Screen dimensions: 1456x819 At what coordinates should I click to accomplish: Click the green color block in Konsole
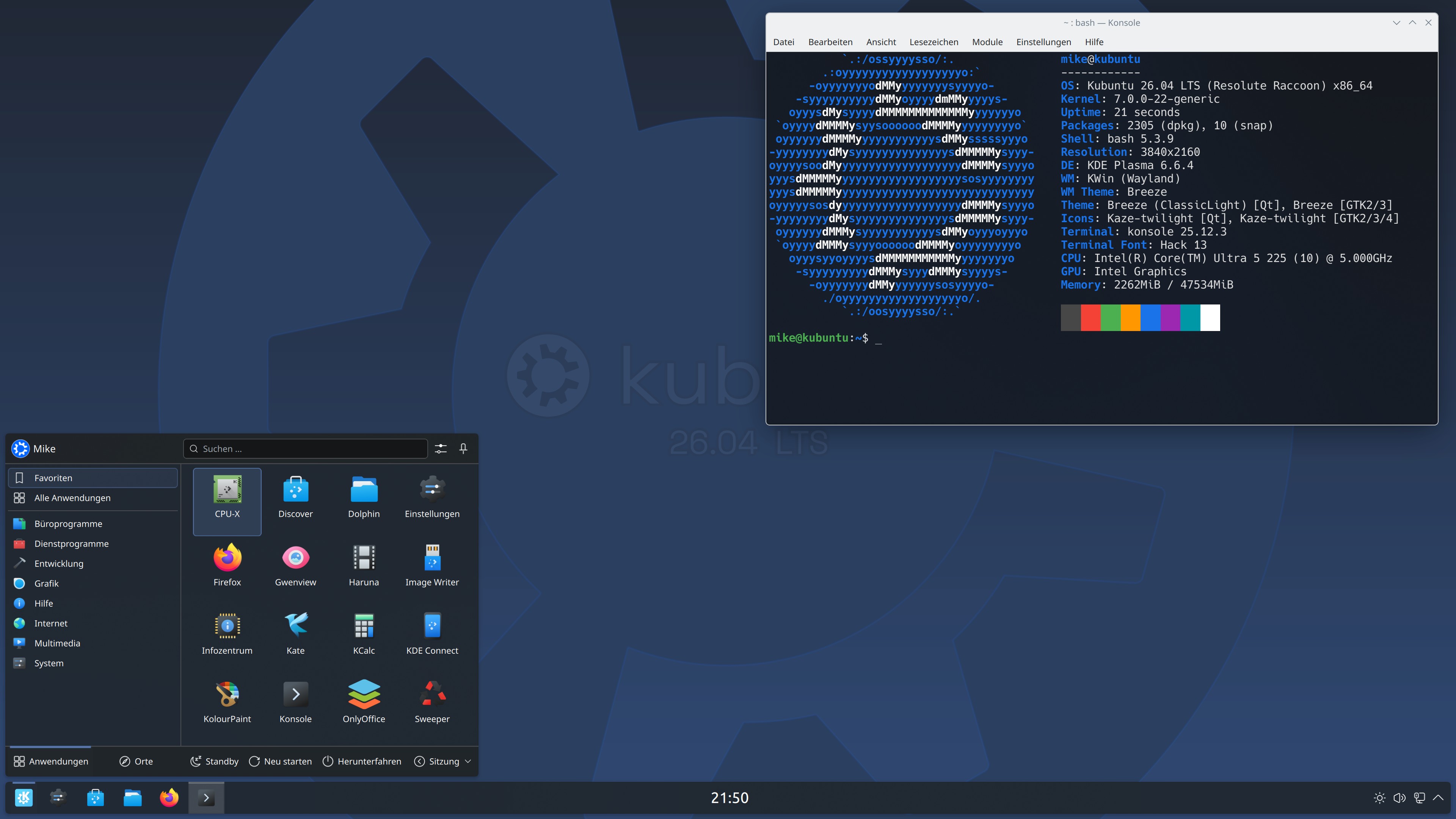coord(1111,318)
